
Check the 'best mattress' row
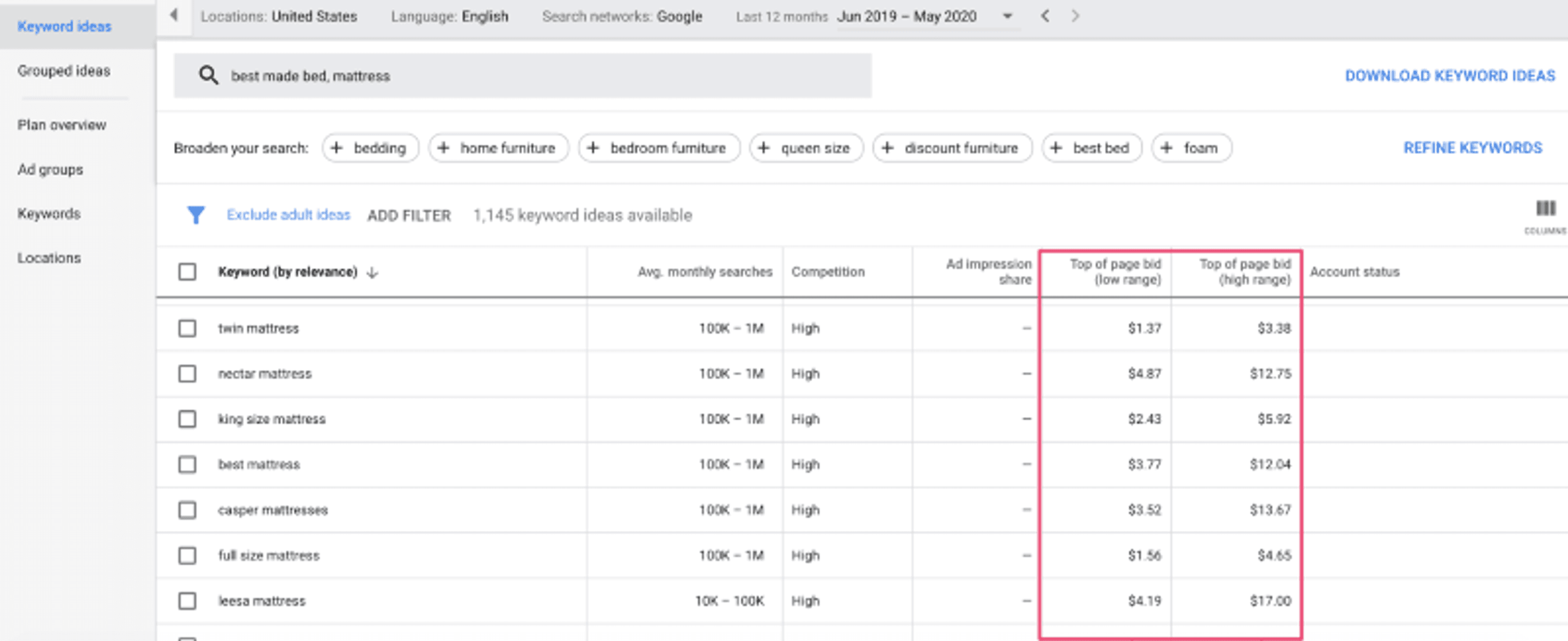pos(187,465)
